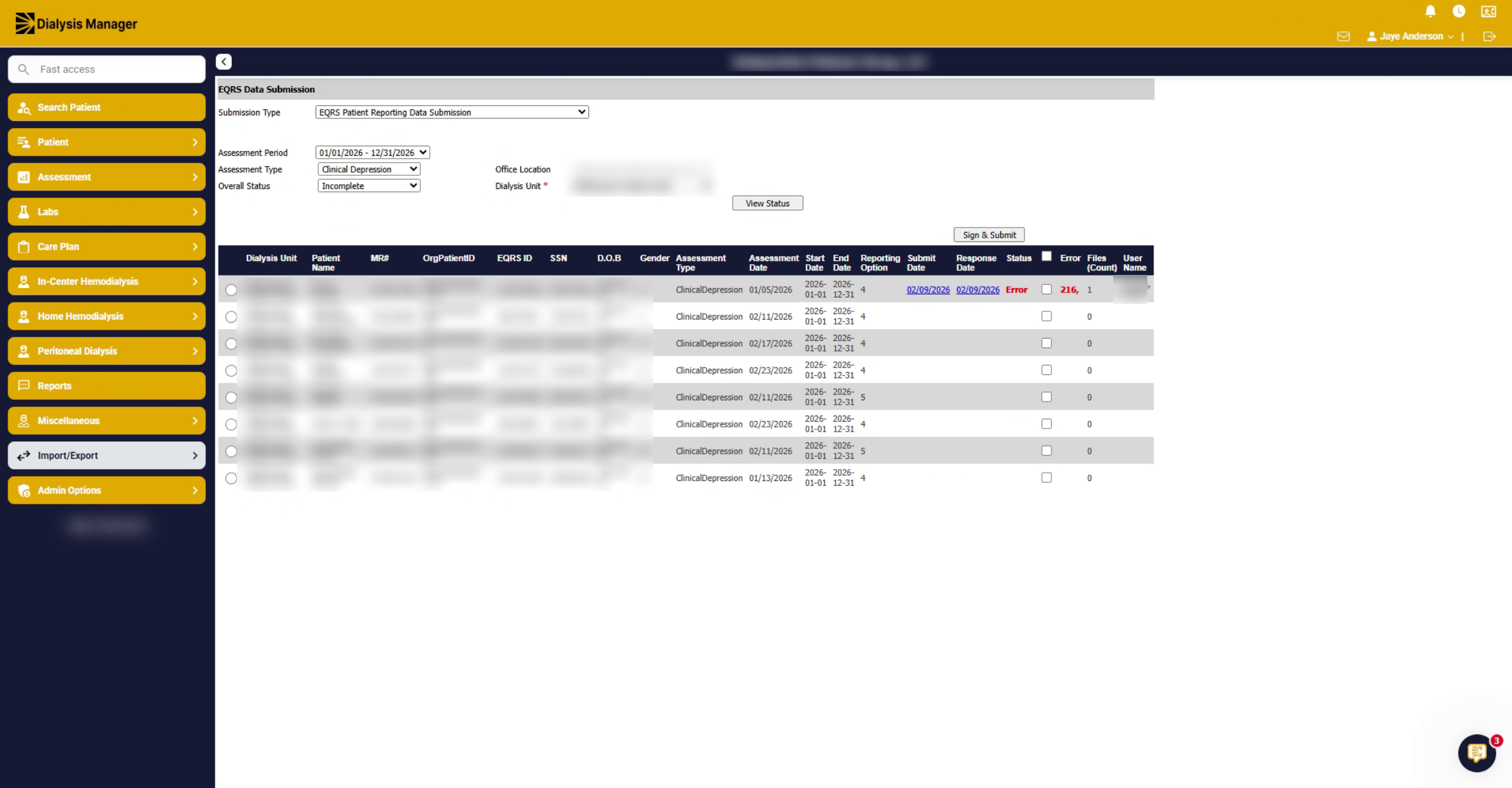Toggle the select-all checkbox in table header
1512x788 pixels.
[x=1046, y=256]
